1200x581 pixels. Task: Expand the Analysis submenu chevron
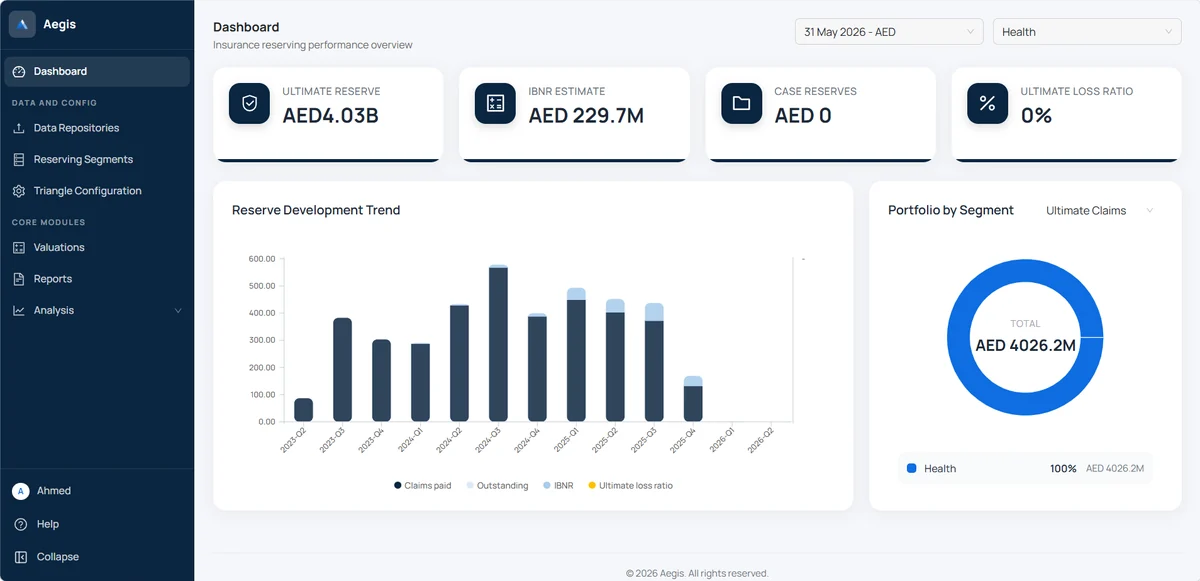[x=178, y=311]
